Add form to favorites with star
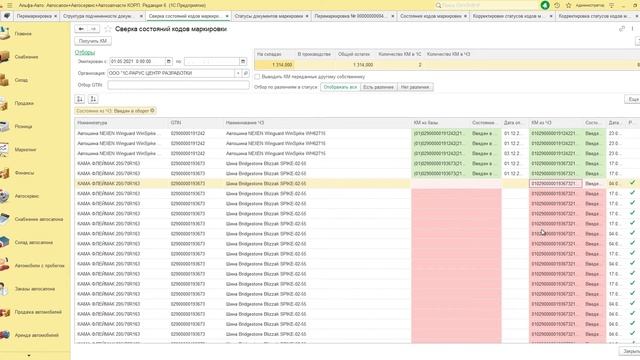The image size is (640, 360). [108, 29]
